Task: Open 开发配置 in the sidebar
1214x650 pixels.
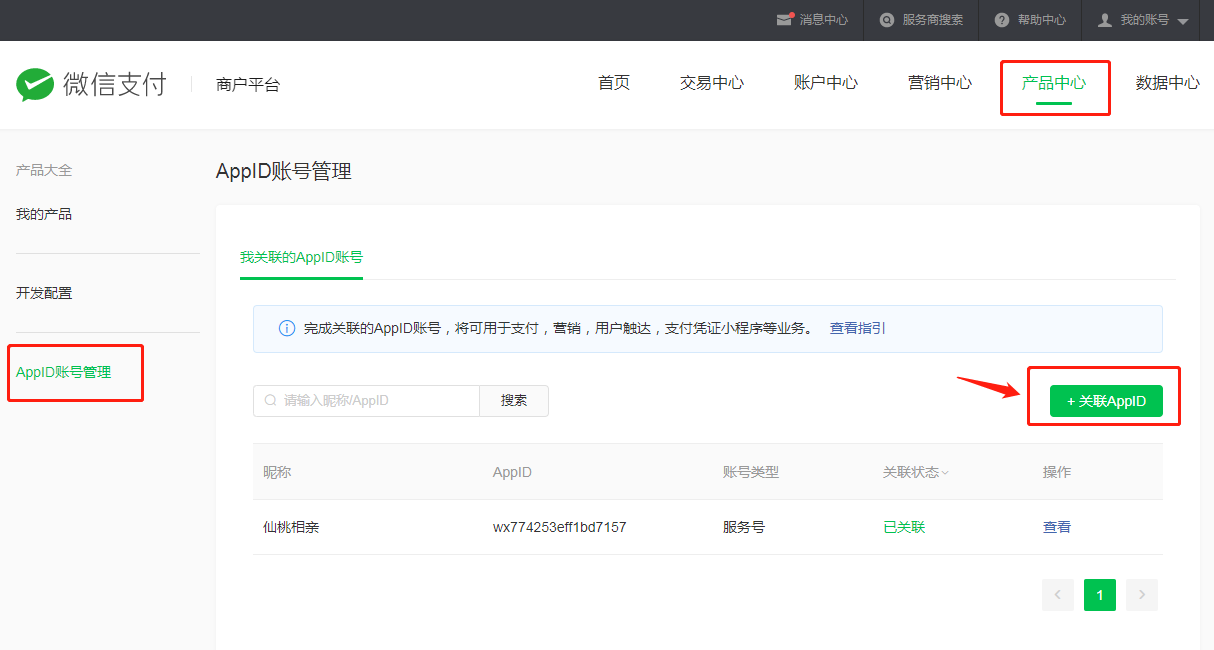Action: pos(44,293)
